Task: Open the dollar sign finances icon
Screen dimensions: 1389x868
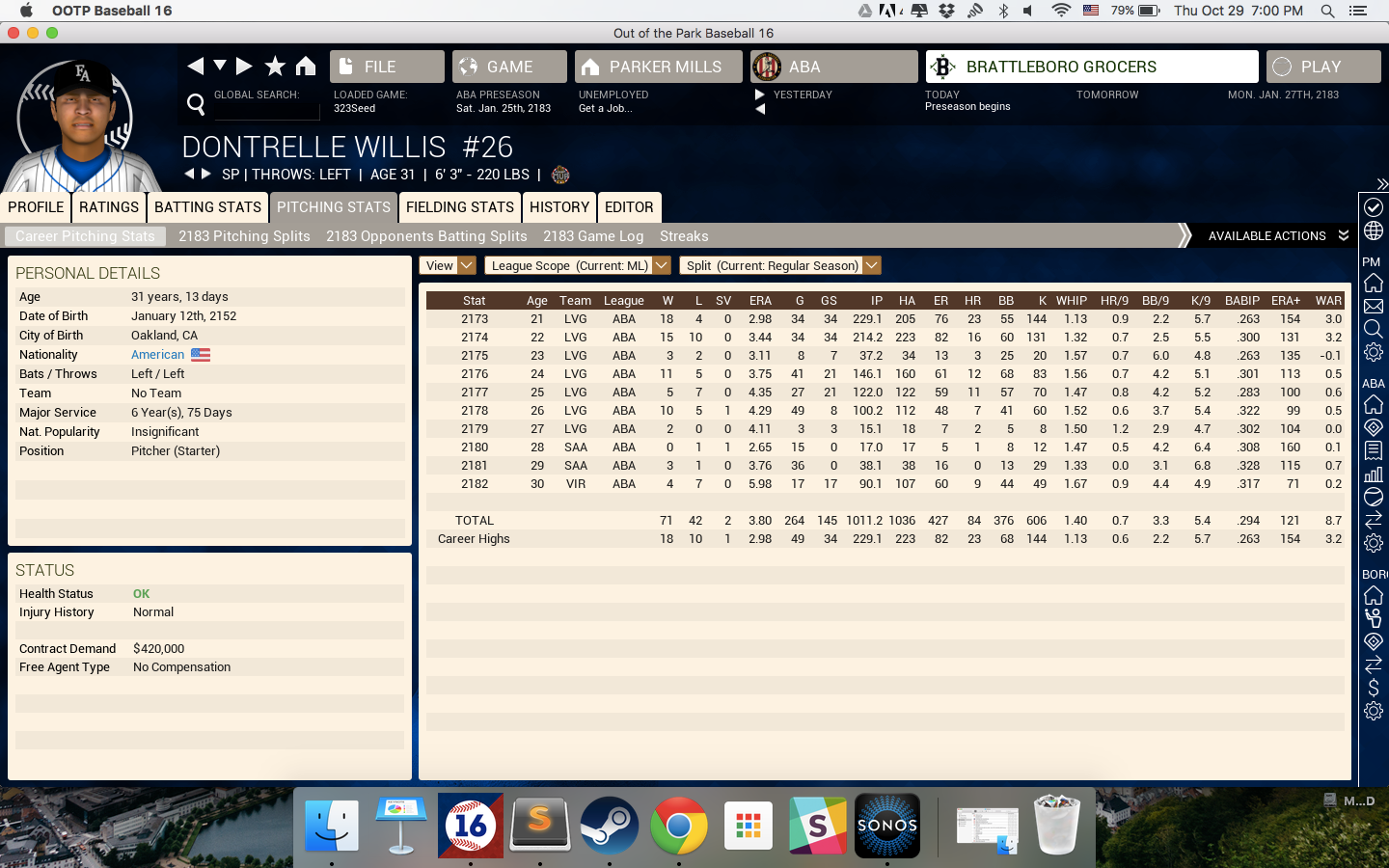Action: pyautogui.click(x=1374, y=688)
